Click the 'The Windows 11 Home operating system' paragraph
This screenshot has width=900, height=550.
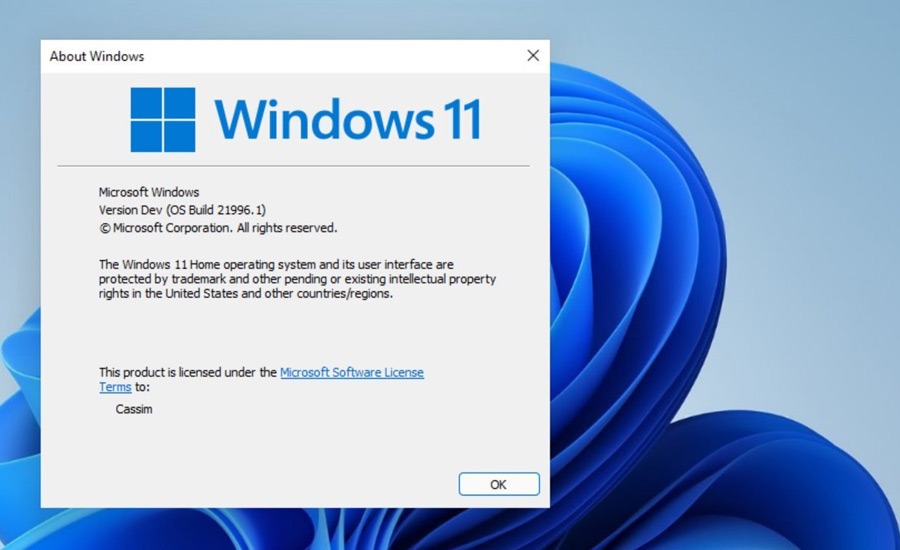pos(297,278)
